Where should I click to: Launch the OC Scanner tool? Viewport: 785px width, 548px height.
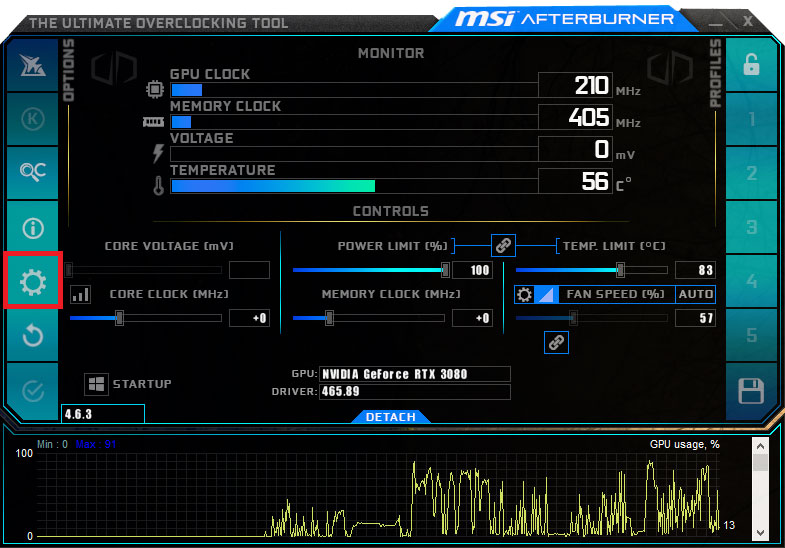pos(33,173)
